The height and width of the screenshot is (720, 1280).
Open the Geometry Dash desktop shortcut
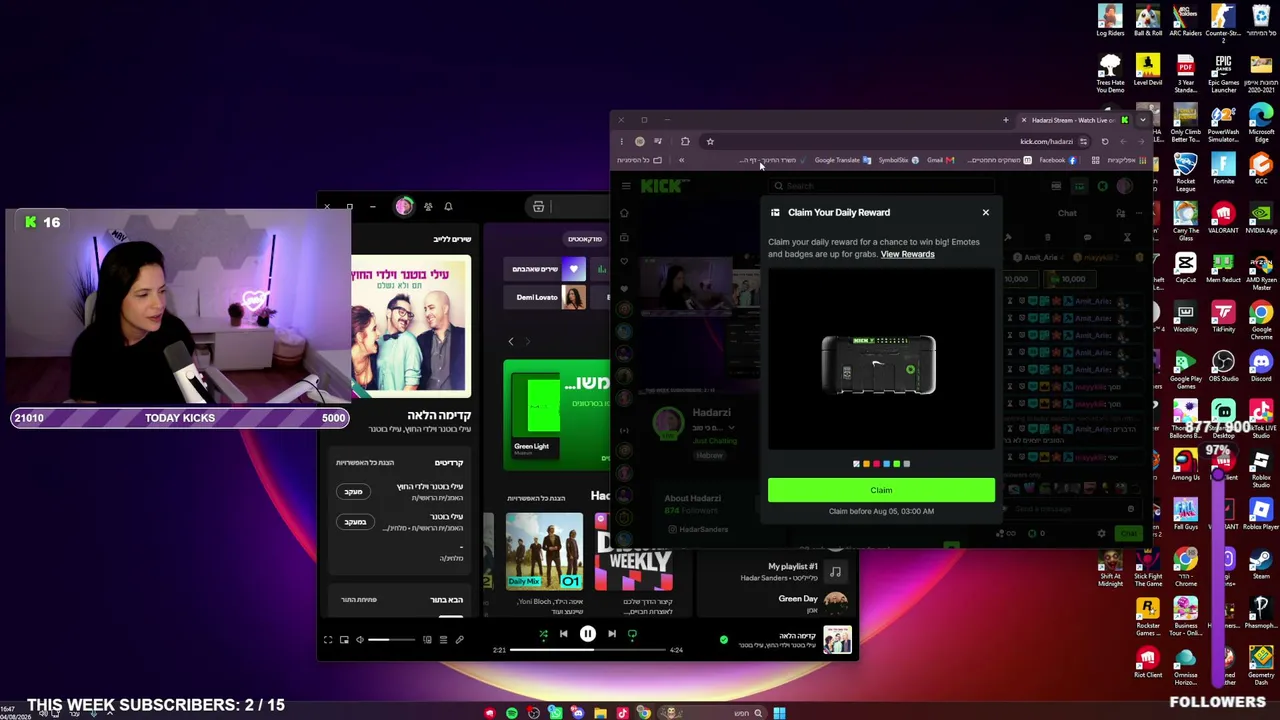(1261, 663)
